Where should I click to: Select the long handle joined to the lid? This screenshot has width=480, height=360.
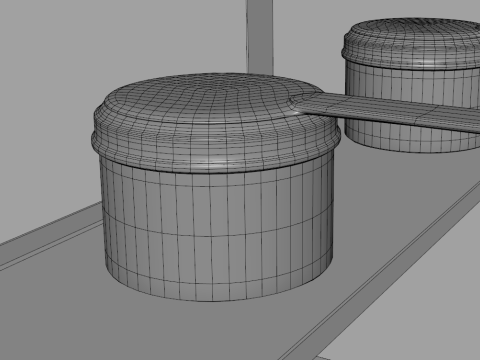tap(387, 112)
